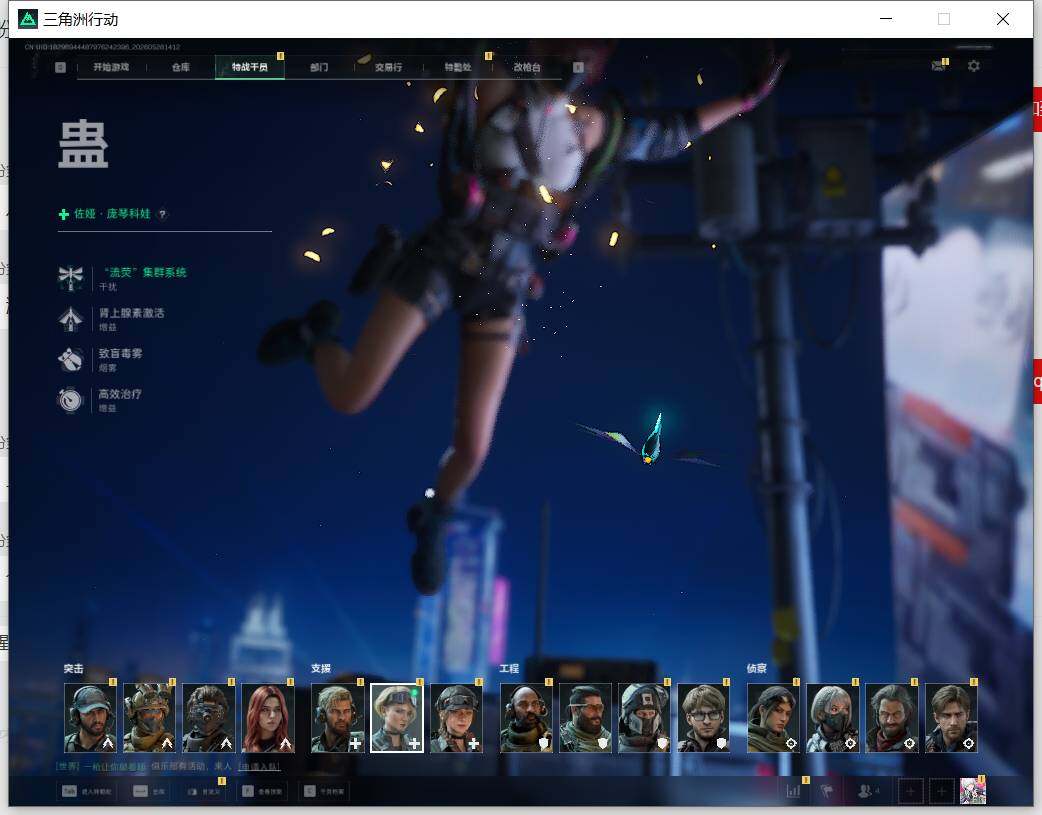1042x815 pixels.
Task: Select fourth 工程 operator wearing glasses
Action: pos(704,718)
